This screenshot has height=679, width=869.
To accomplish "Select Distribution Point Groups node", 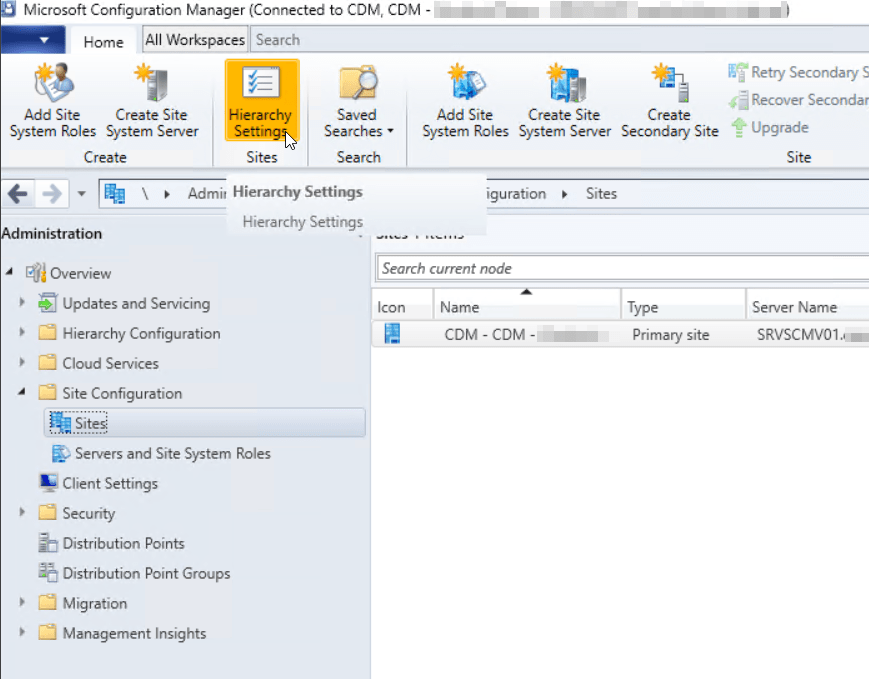I will 146,573.
